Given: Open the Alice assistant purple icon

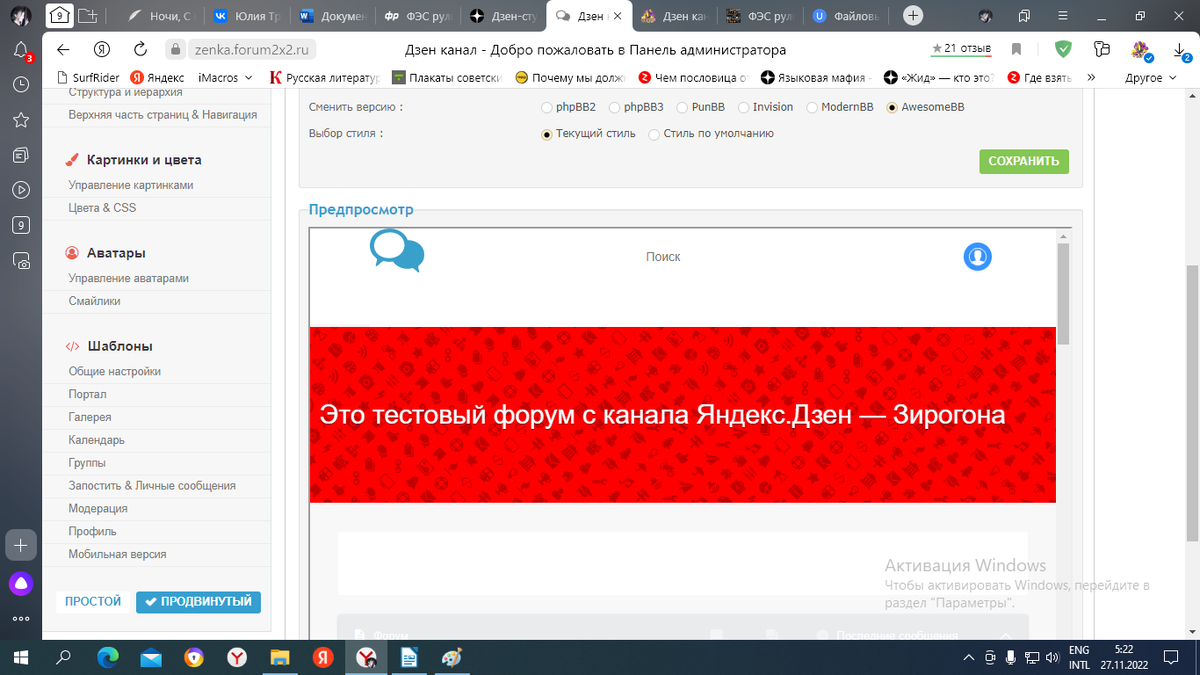Looking at the screenshot, I should pos(21,582).
